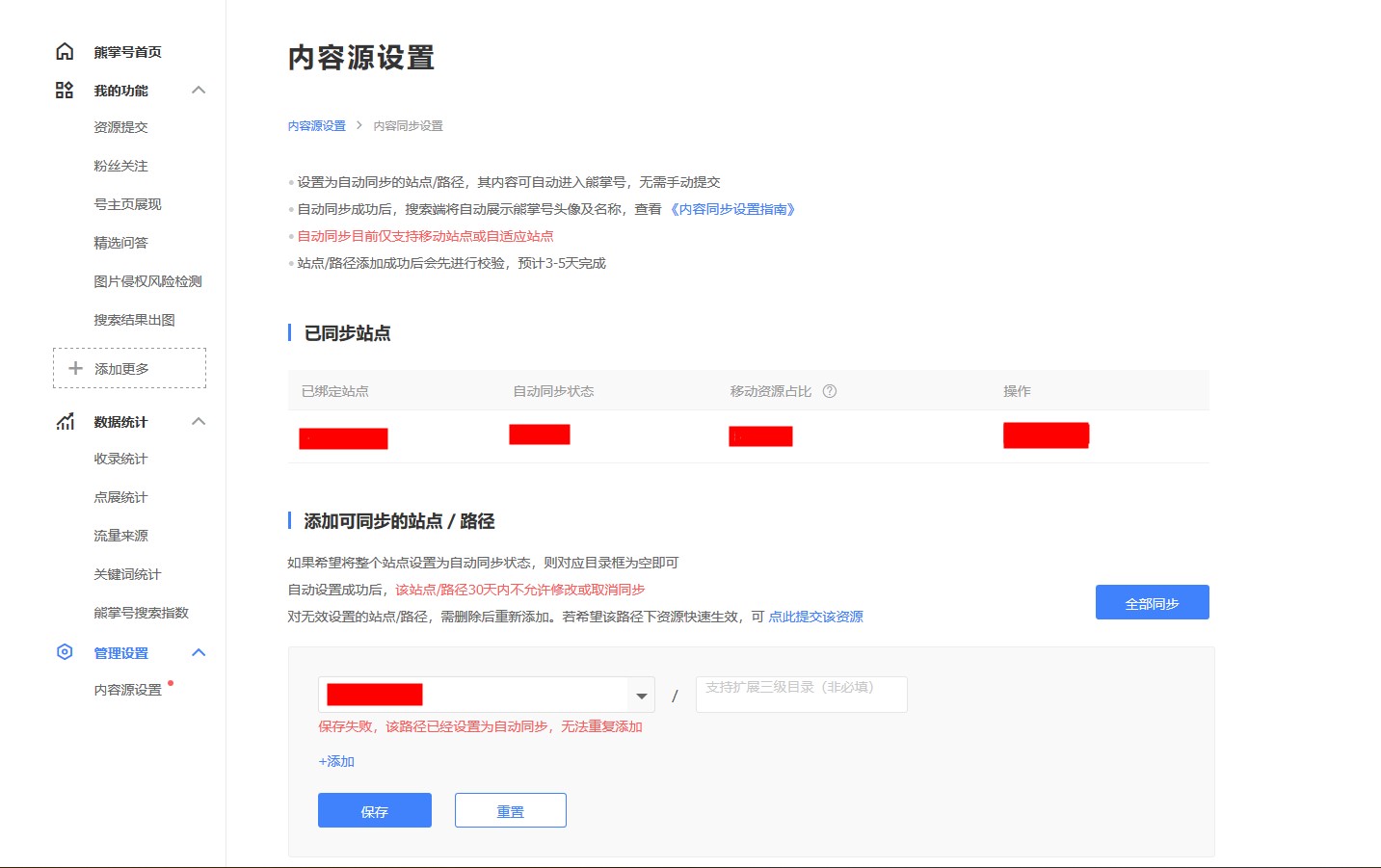Screen dimensions: 1381x868
Task: Click the grid icon beside 我的功能
Action: (x=65, y=90)
